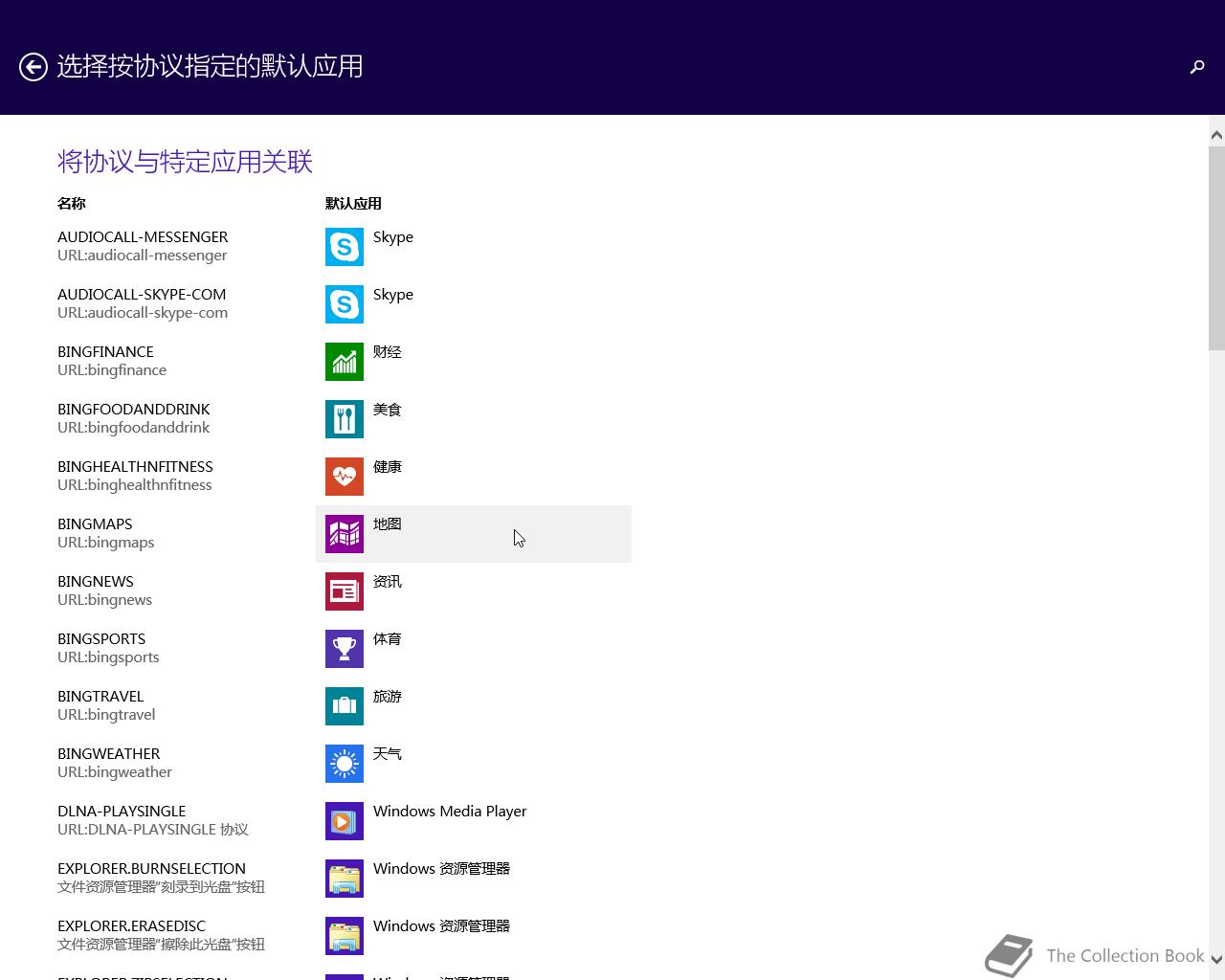The height and width of the screenshot is (980, 1225).
Task: Click URL:bingweather description text
Action: click(x=115, y=772)
